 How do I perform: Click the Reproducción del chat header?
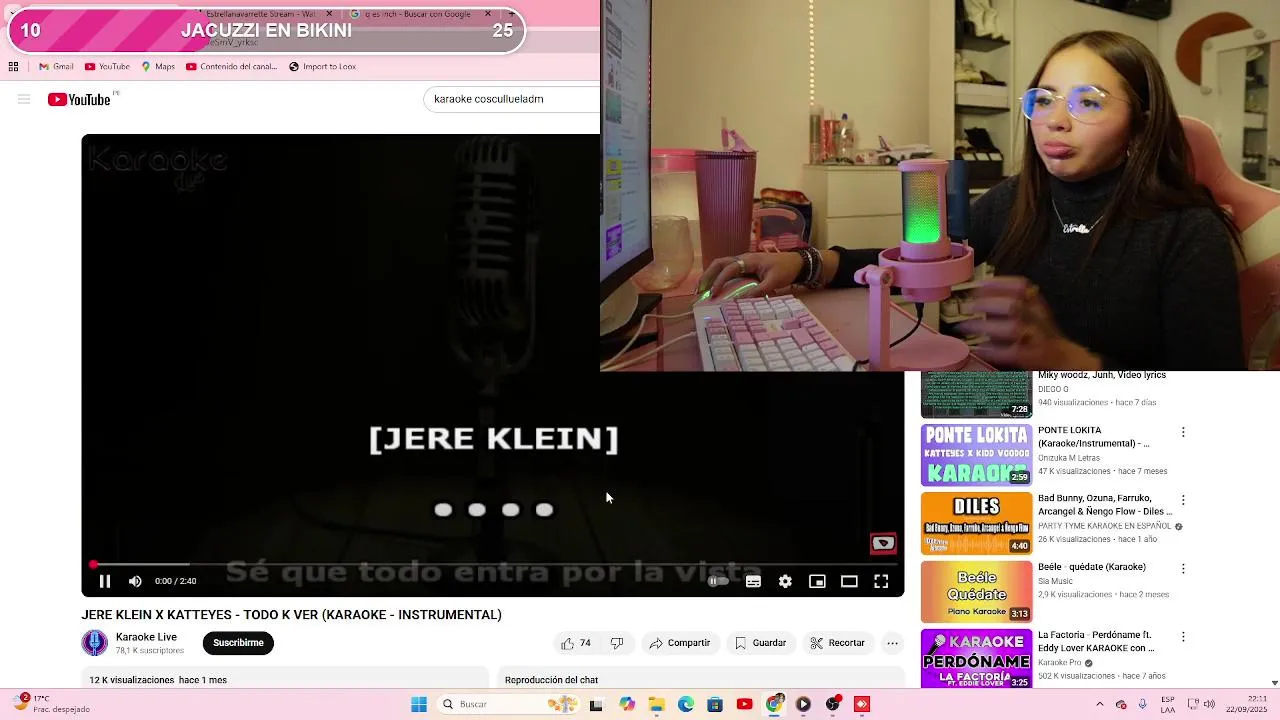(x=551, y=680)
